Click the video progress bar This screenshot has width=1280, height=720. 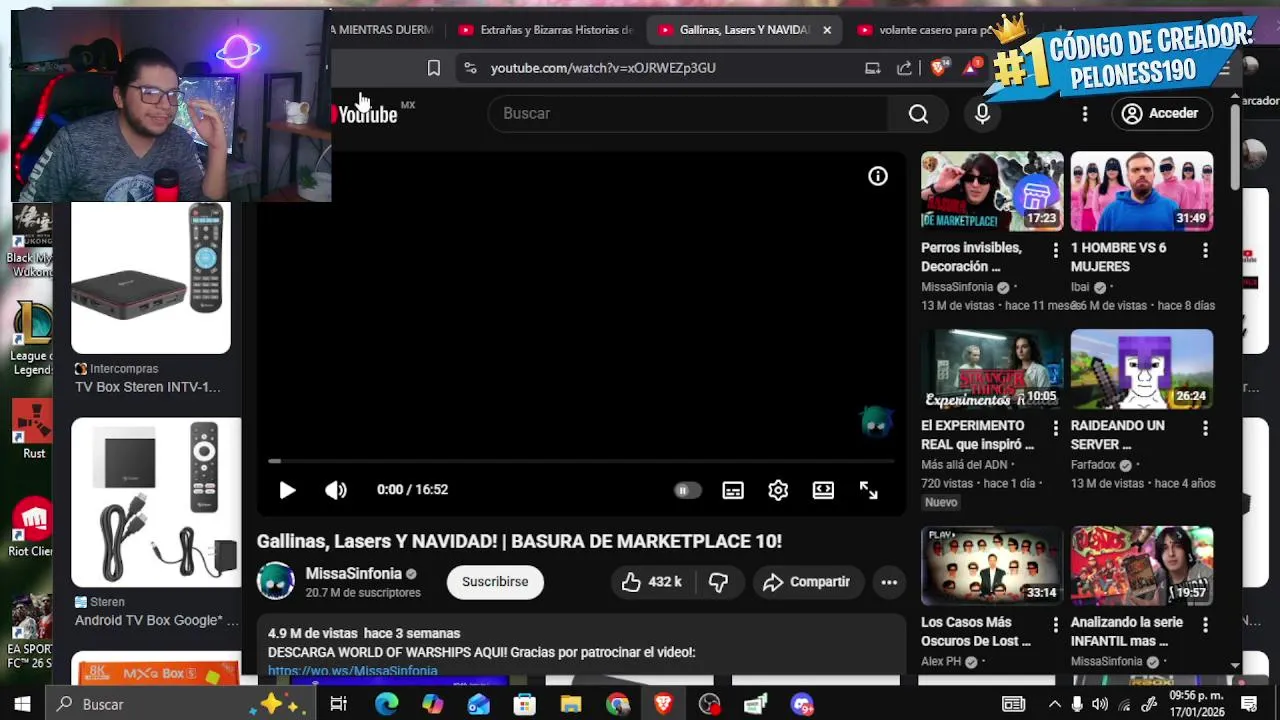[x=582, y=461]
